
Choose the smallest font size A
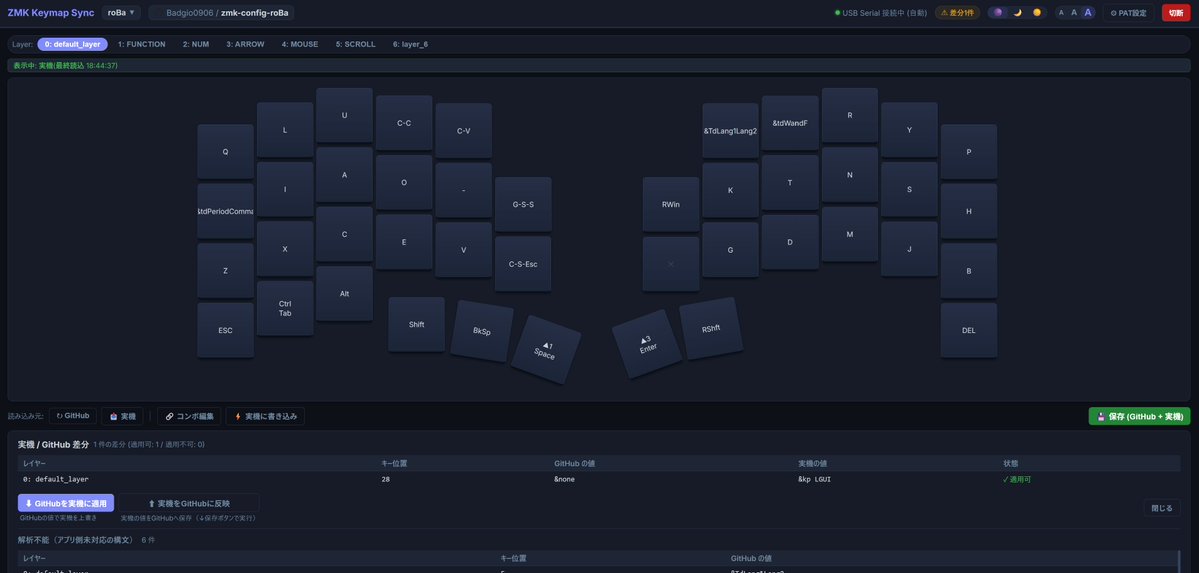point(1061,12)
